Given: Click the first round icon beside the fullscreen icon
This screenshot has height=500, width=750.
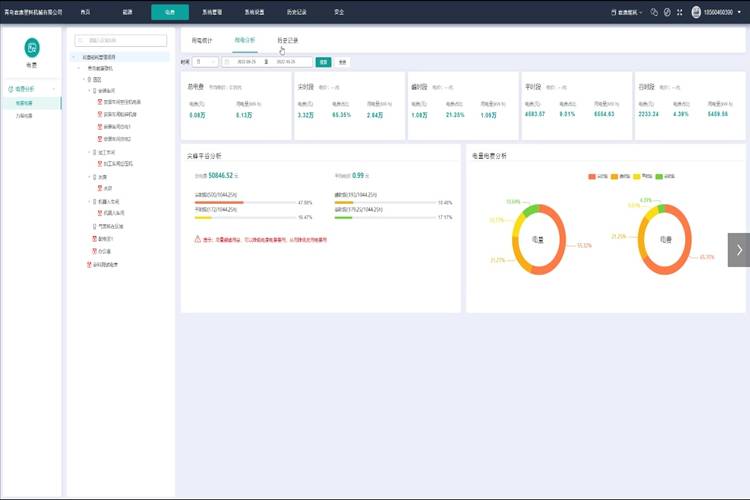Looking at the screenshot, I should (654, 12).
